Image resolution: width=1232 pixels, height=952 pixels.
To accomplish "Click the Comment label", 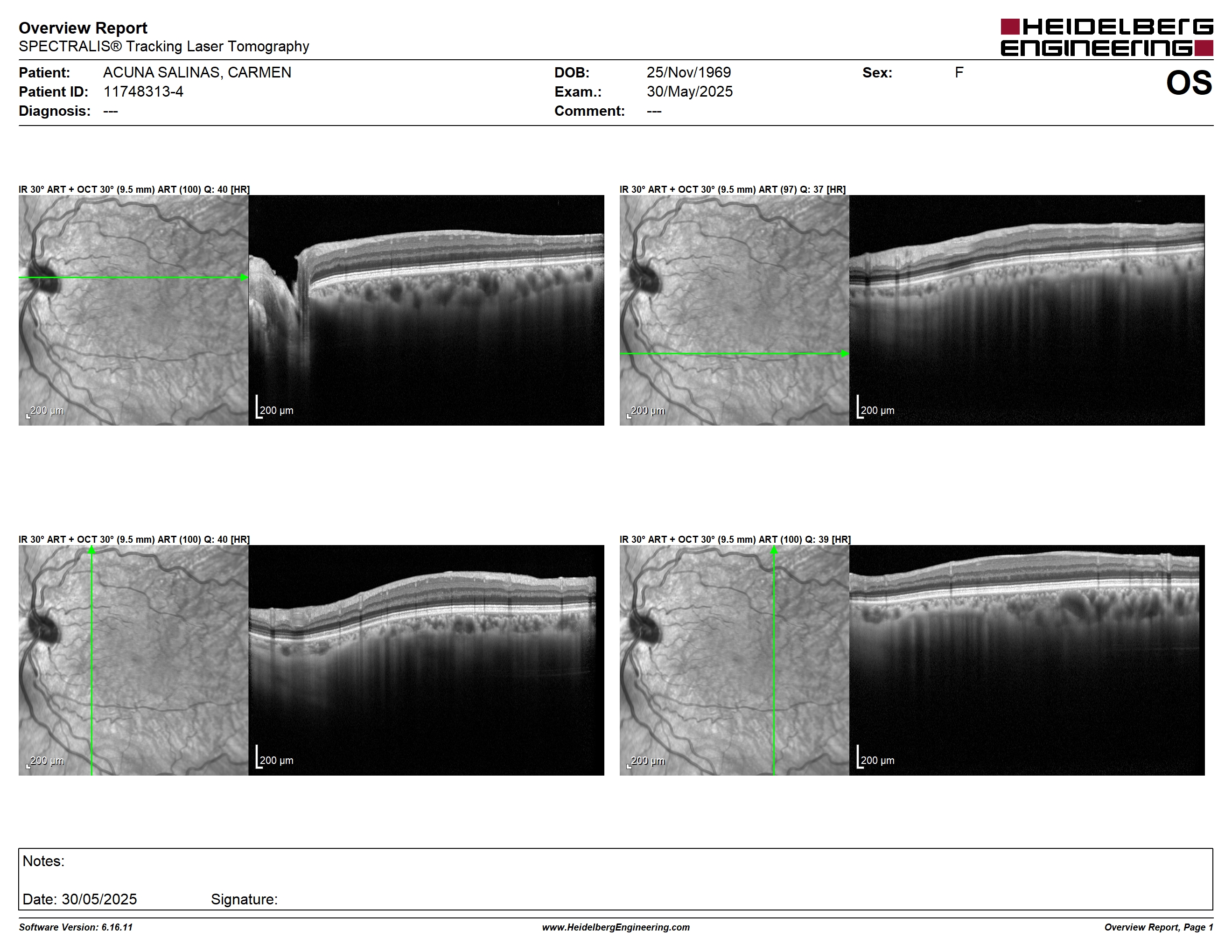I will click(x=589, y=111).
